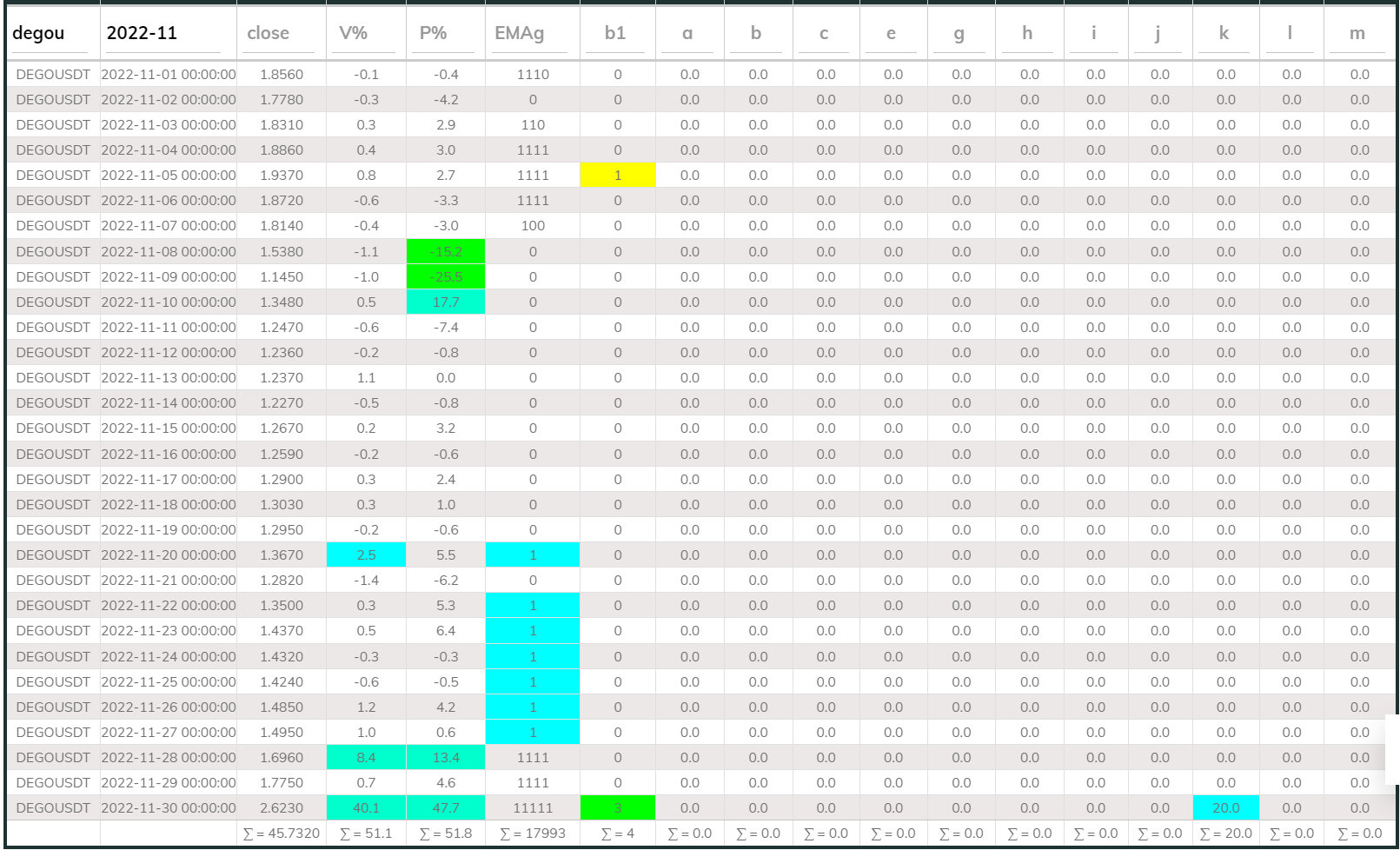Viewport: 1400px width, 850px height.
Task: Click the k column header
Action: tap(1224, 34)
